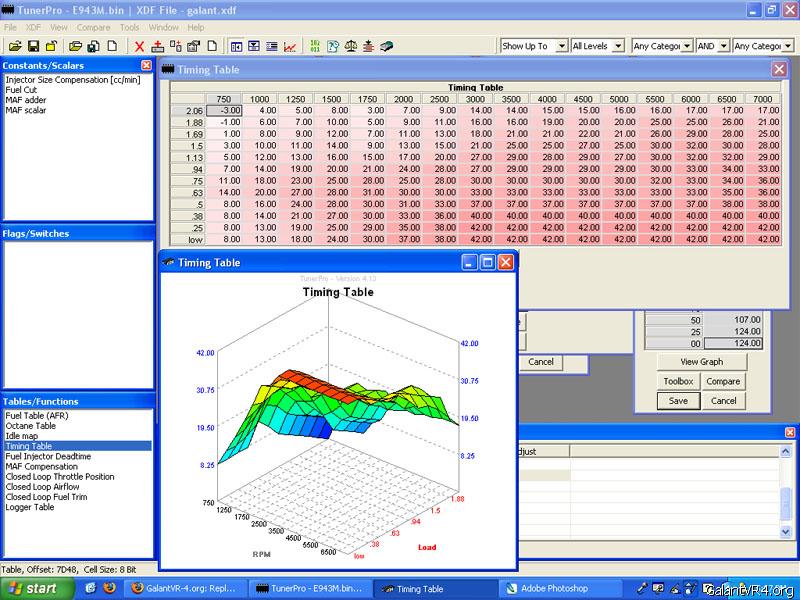
Task: Expand the All Levels dropdown
Action: (618, 46)
